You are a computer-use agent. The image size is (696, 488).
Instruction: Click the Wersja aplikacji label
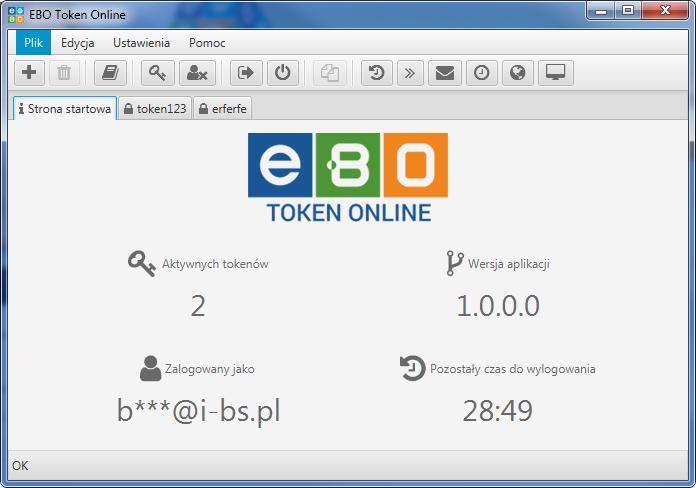click(509, 264)
